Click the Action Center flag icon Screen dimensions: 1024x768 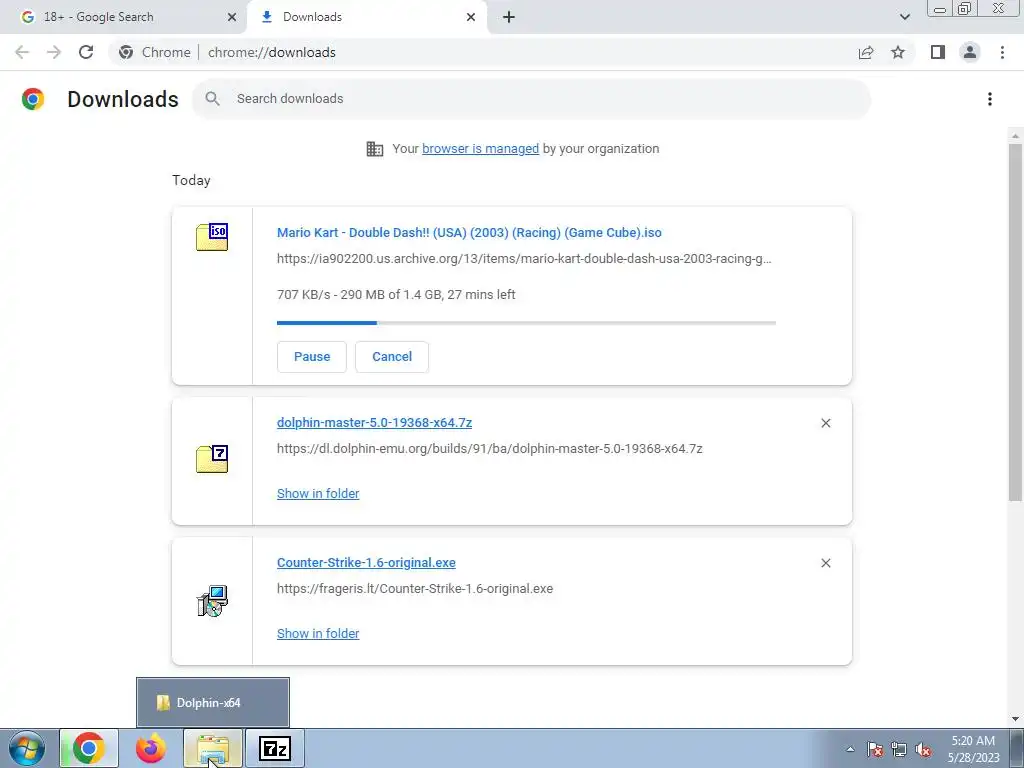(x=875, y=749)
